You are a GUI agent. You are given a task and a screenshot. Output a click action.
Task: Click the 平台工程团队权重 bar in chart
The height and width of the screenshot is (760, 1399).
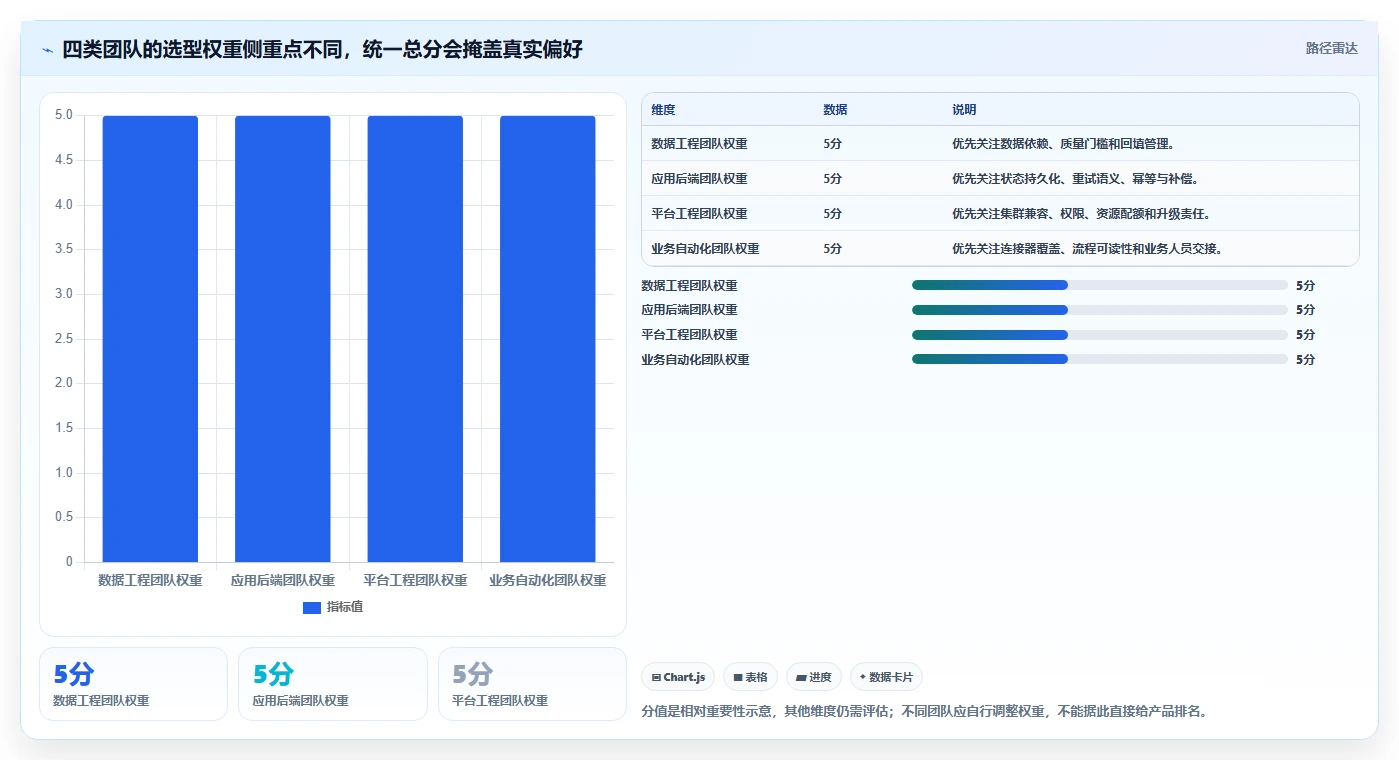[415, 339]
